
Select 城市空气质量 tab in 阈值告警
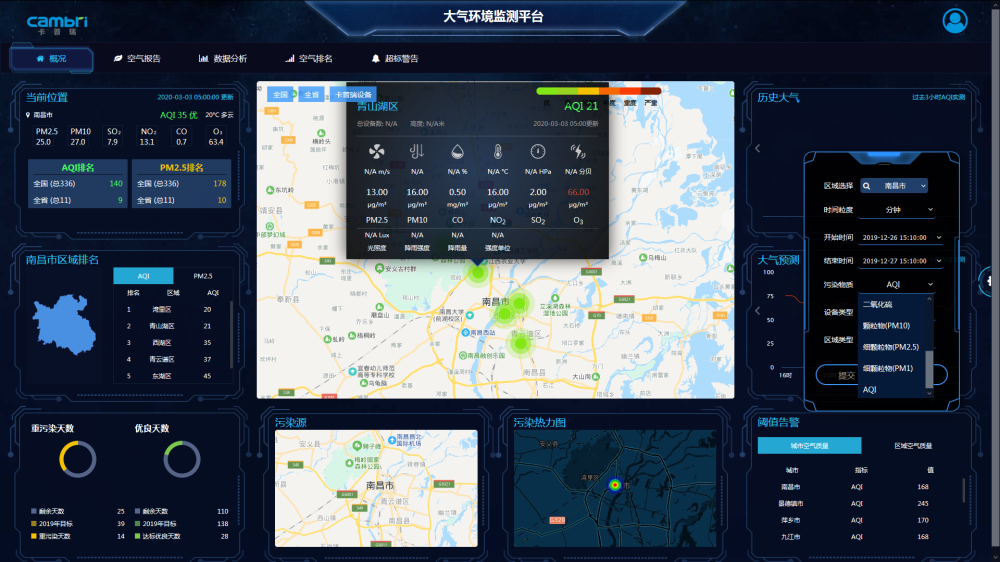pyautogui.click(x=809, y=446)
